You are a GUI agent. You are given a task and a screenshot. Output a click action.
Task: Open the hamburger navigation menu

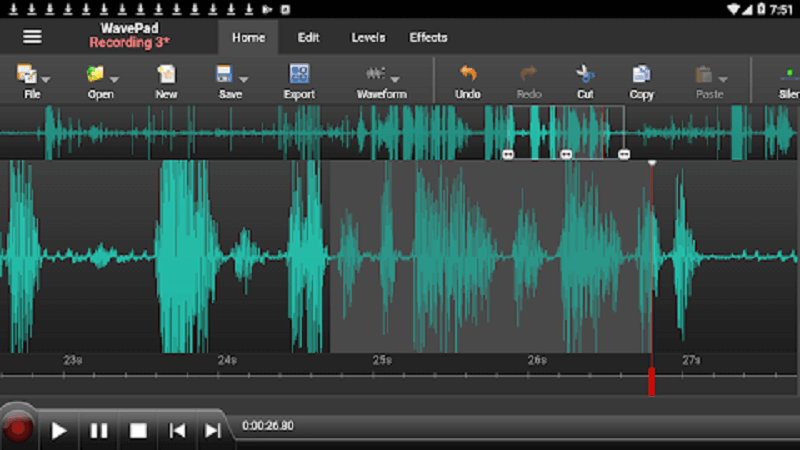click(x=32, y=37)
